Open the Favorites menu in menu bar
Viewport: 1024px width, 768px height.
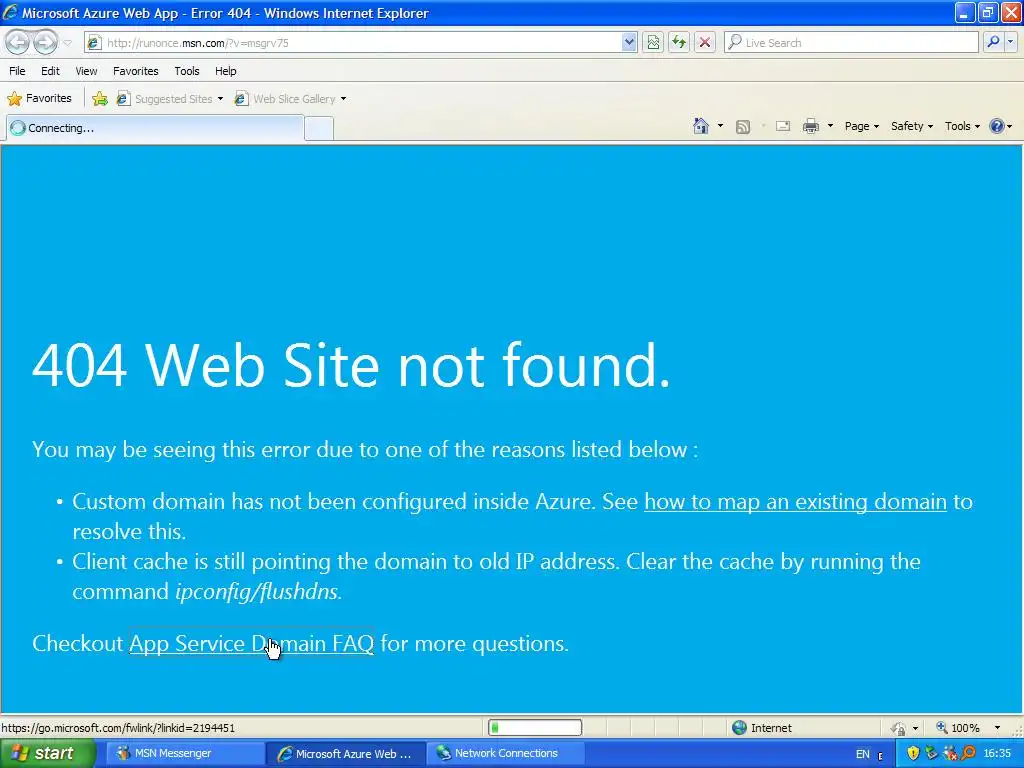point(136,71)
